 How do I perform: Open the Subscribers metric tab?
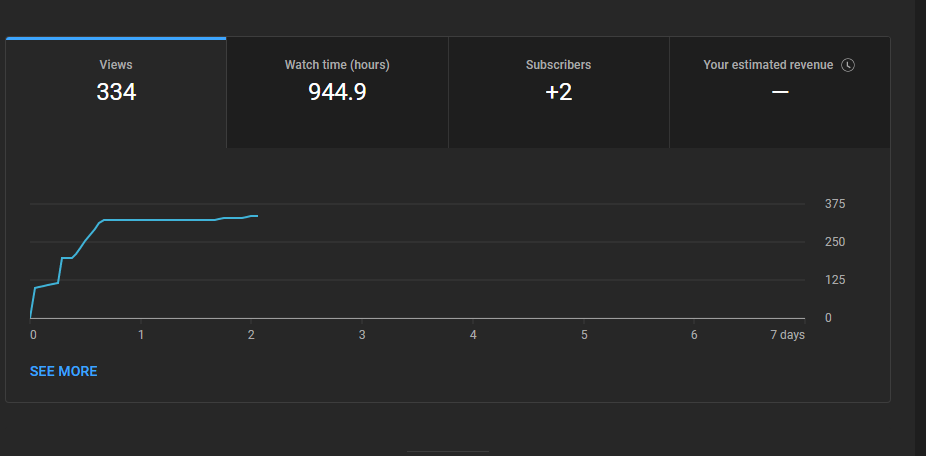point(559,92)
